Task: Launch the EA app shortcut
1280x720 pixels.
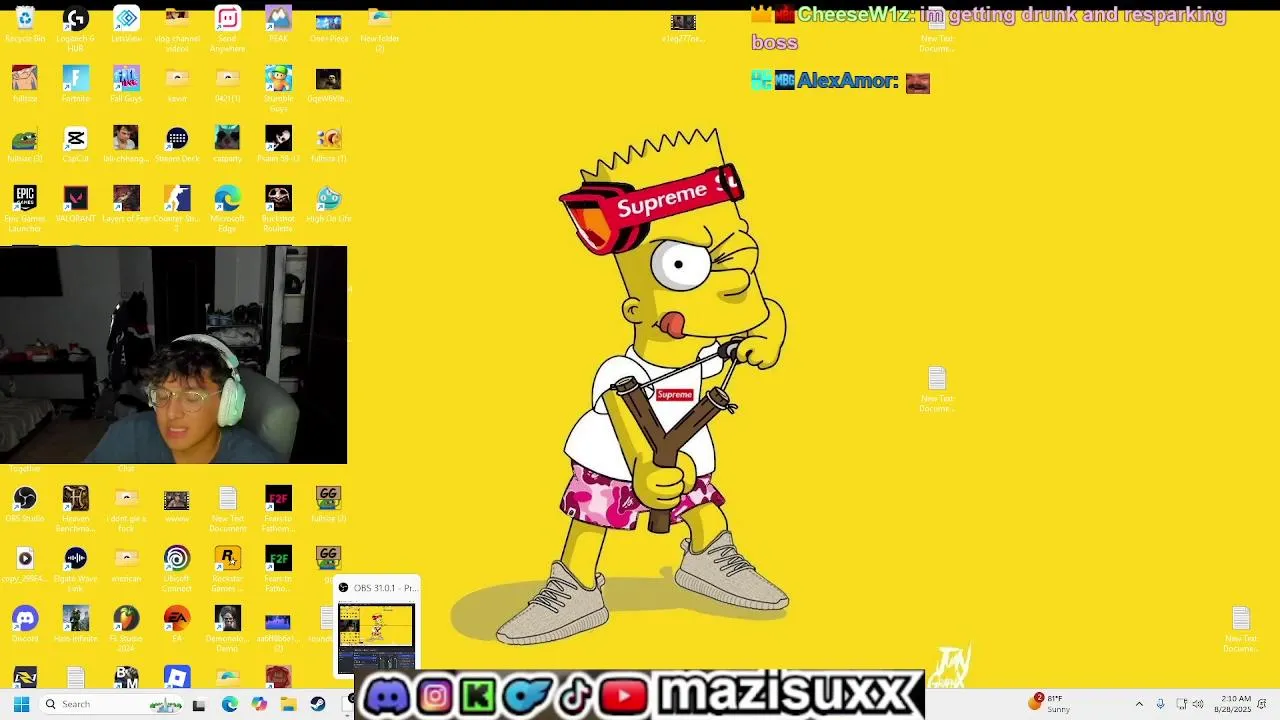Action: [x=177, y=624]
